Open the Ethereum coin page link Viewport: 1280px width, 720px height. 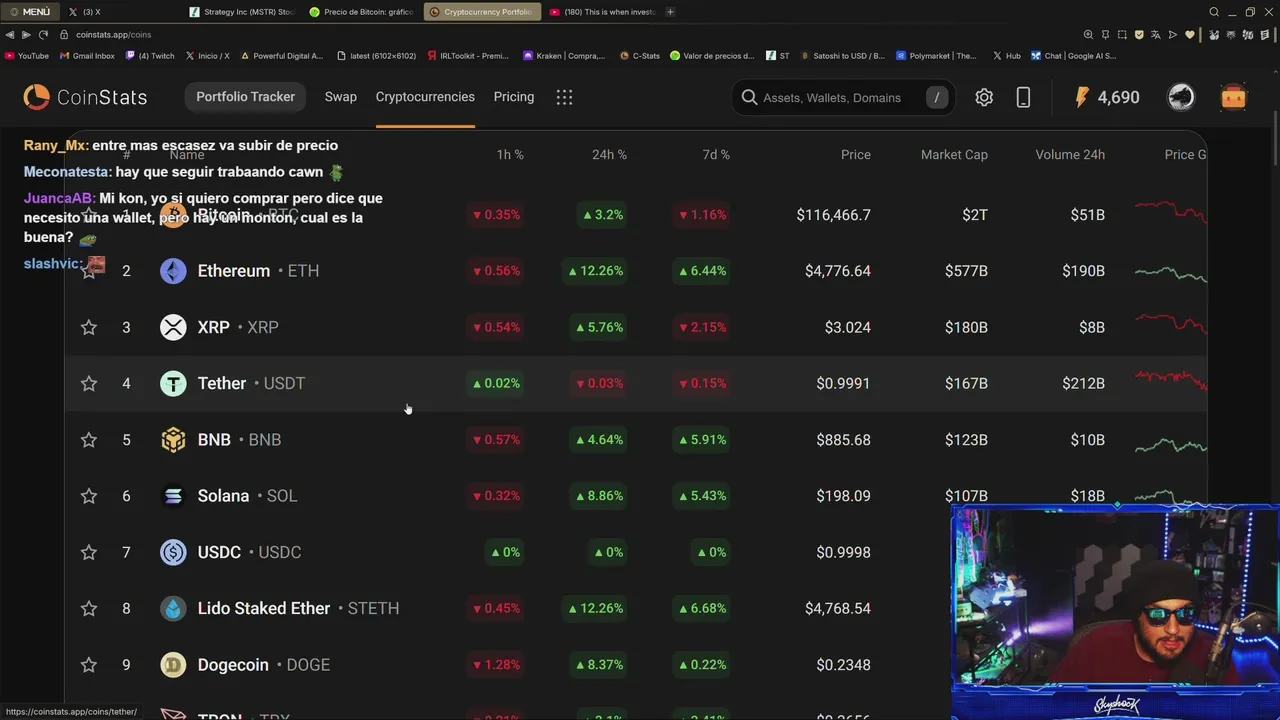tap(258, 271)
